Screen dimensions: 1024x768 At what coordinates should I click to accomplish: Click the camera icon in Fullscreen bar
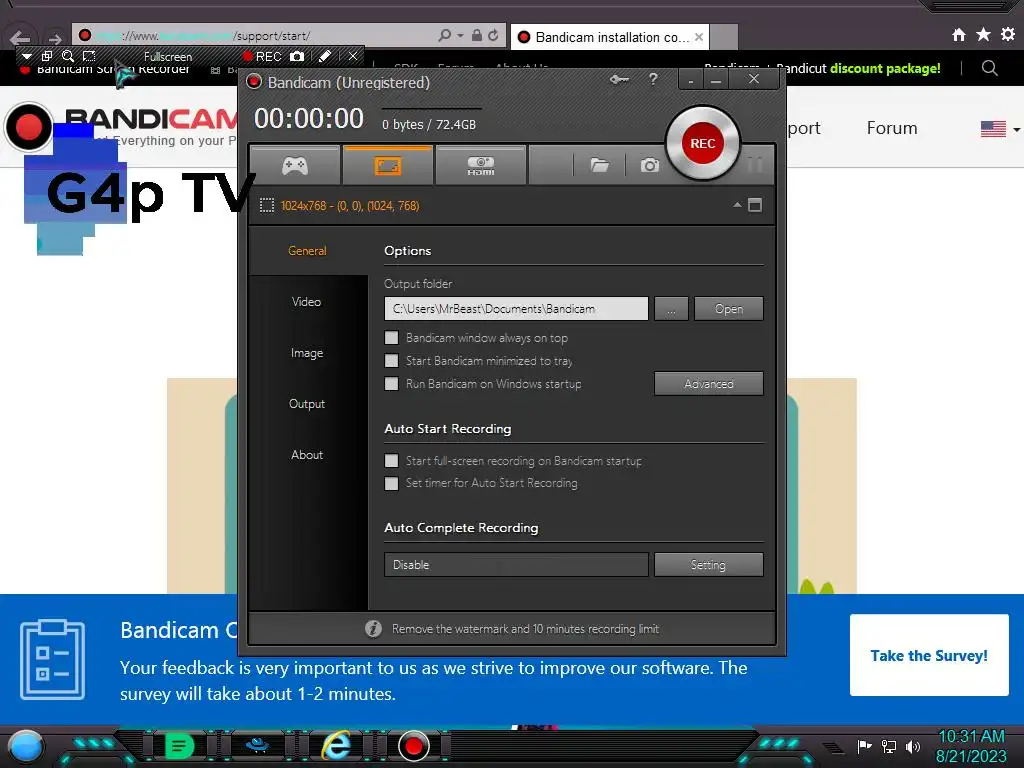[297, 56]
